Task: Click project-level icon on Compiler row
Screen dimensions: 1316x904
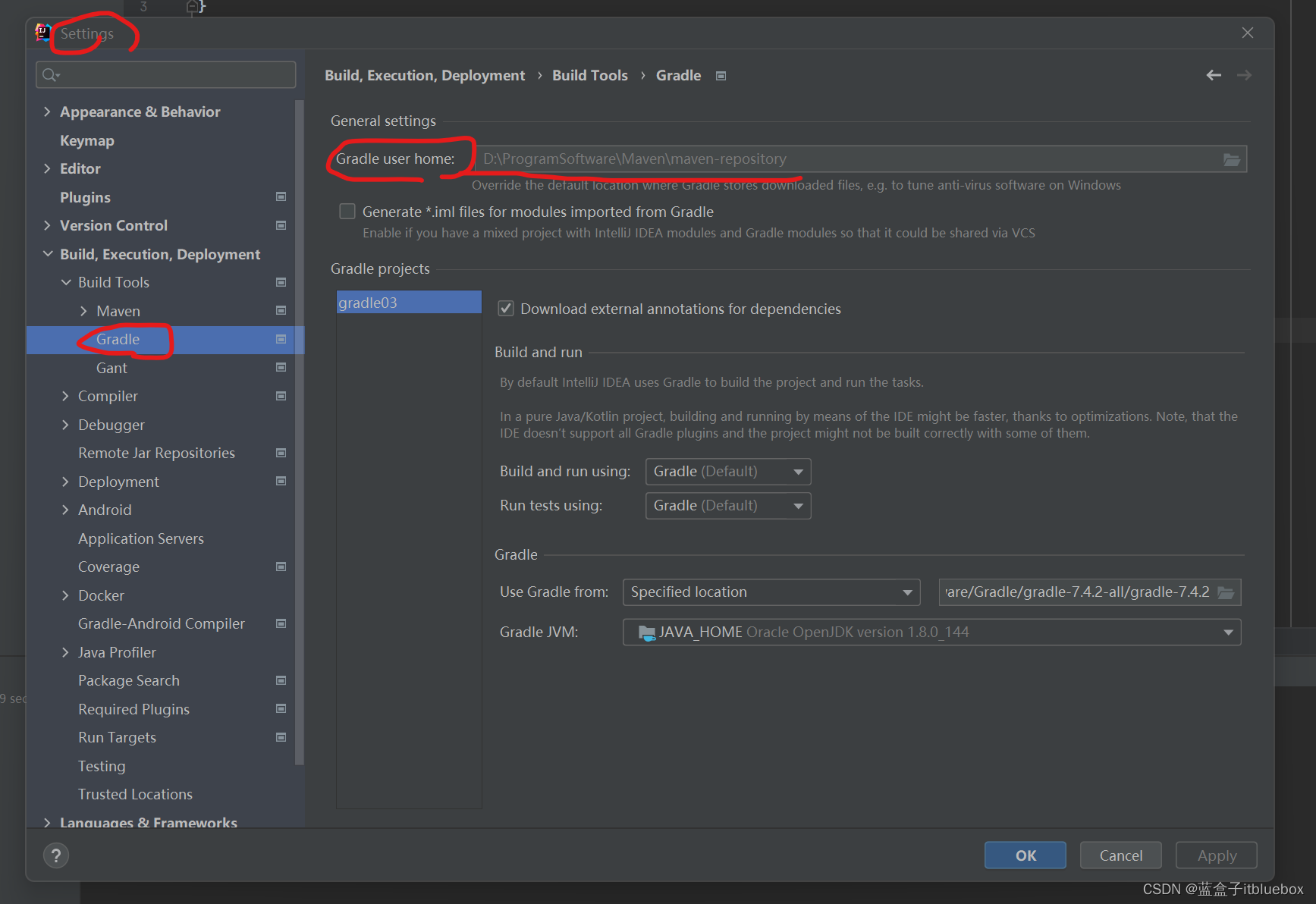Action: click(x=281, y=396)
